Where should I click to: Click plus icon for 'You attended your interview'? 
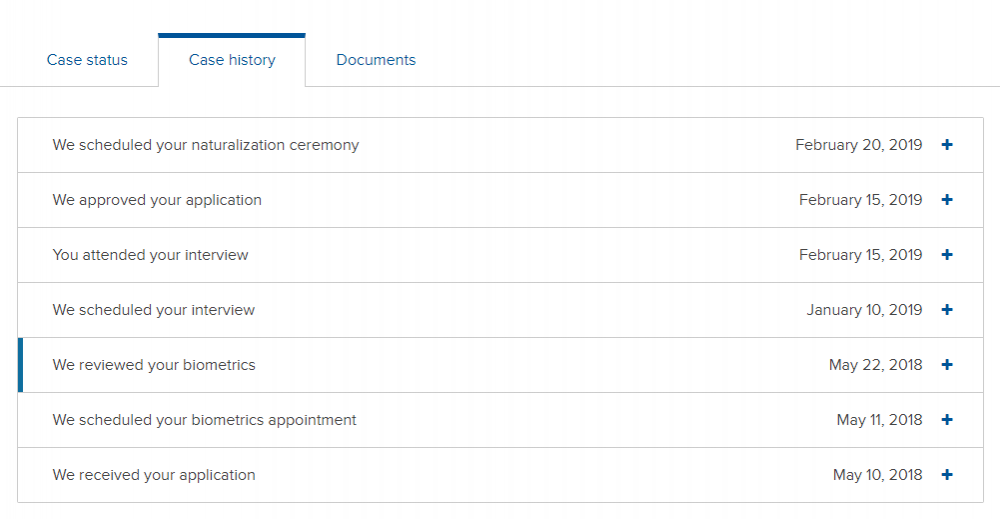pyautogui.click(x=947, y=254)
